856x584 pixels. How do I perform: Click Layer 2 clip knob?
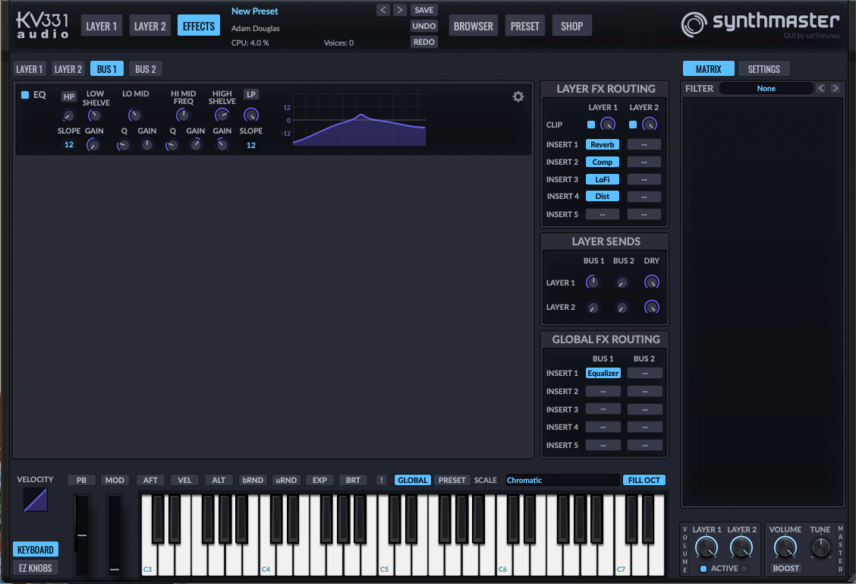point(649,124)
